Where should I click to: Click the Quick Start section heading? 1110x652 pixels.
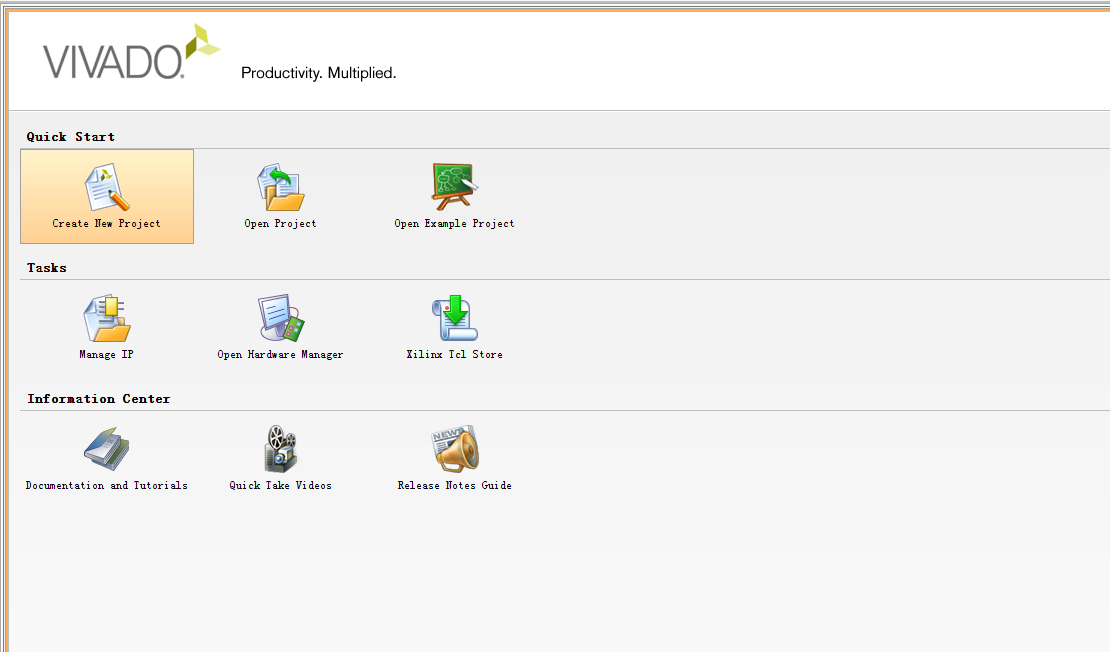coord(71,137)
